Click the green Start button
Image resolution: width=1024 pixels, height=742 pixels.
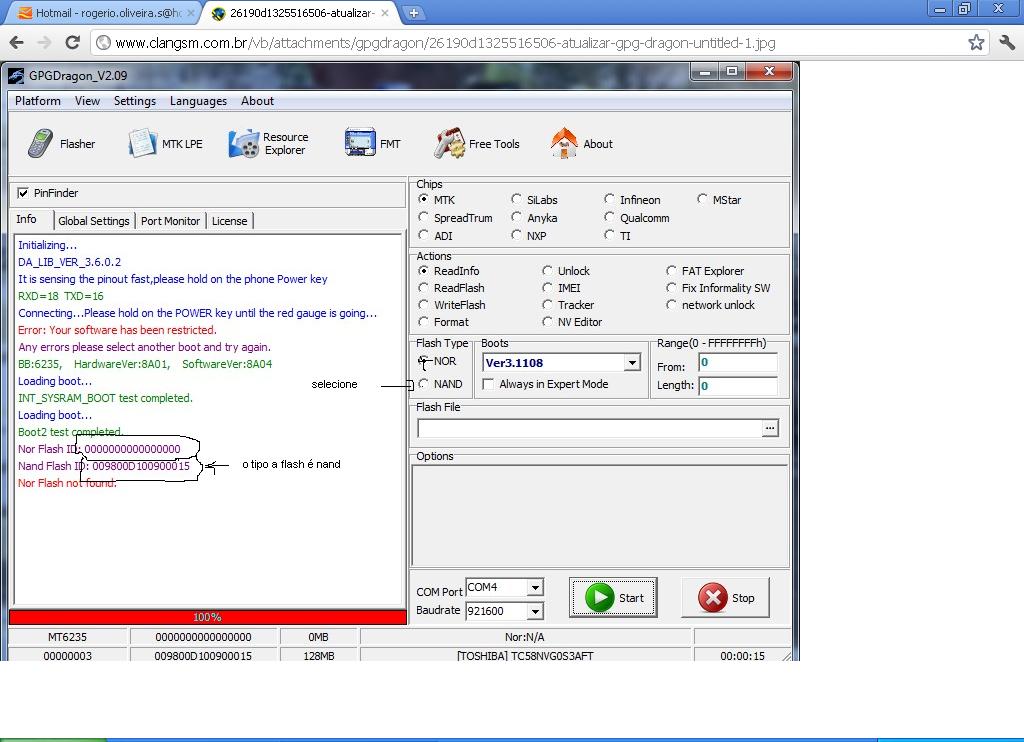pyautogui.click(x=613, y=598)
